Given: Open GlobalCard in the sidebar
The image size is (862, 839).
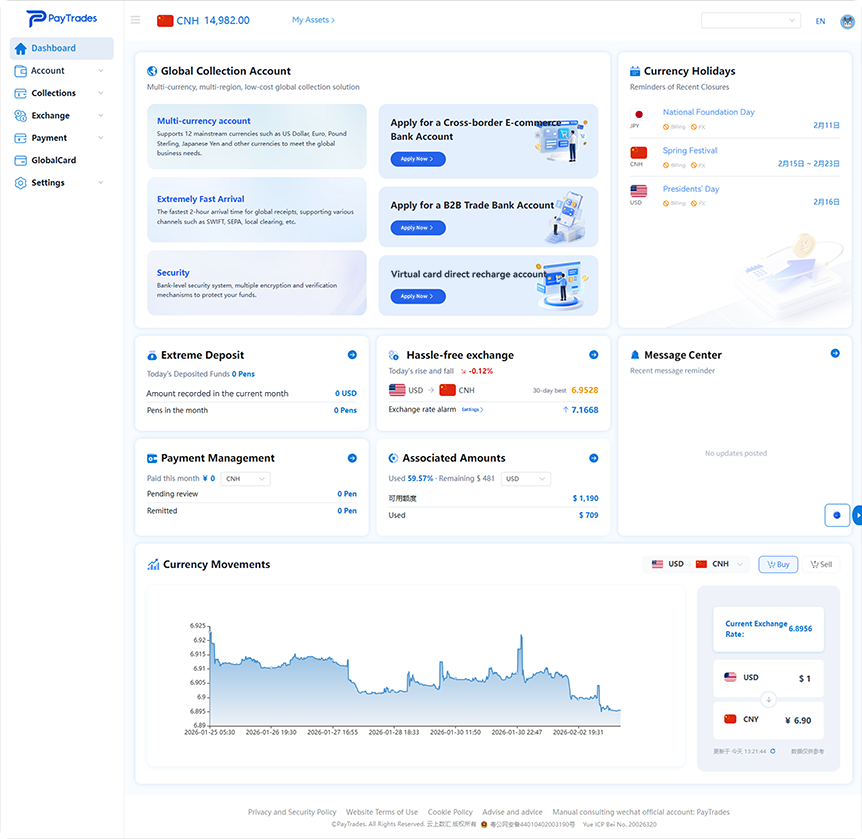Looking at the screenshot, I should click(x=53, y=160).
